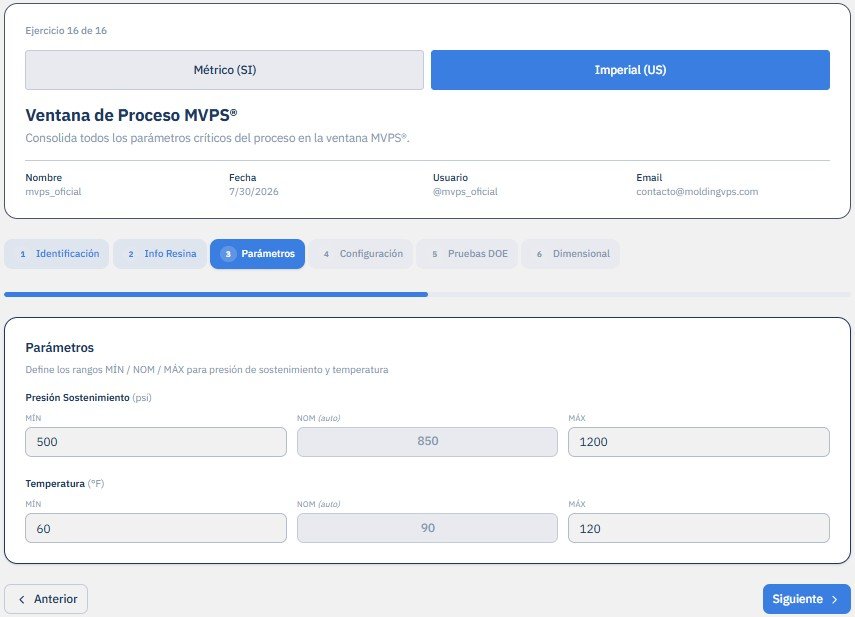
Task: Click step number 6 badge for Dimensional
Action: pos(539,254)
